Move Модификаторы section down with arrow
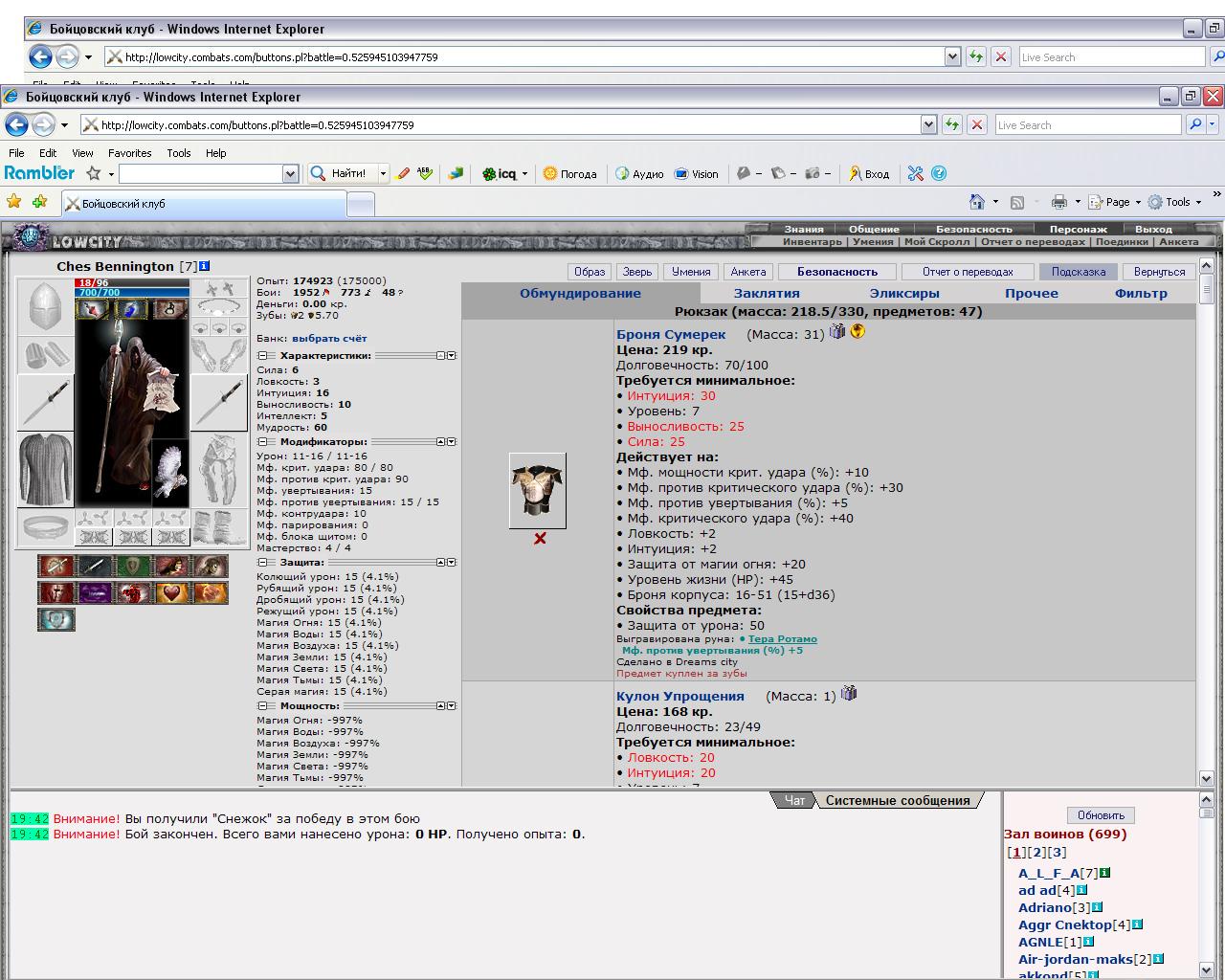This screenshot has width=1225, height=980. (x=452, y=442)
